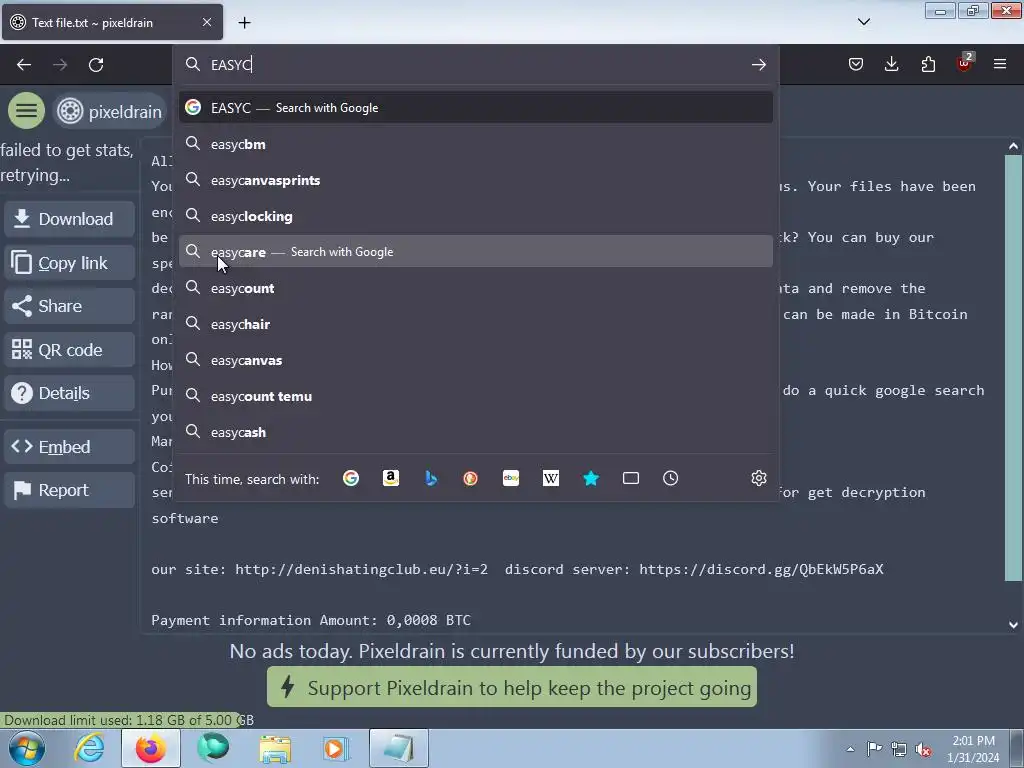Click the pixeldrain logo button
The width and height of the screenshot is (1024, 768).
[x=108, y=112]
